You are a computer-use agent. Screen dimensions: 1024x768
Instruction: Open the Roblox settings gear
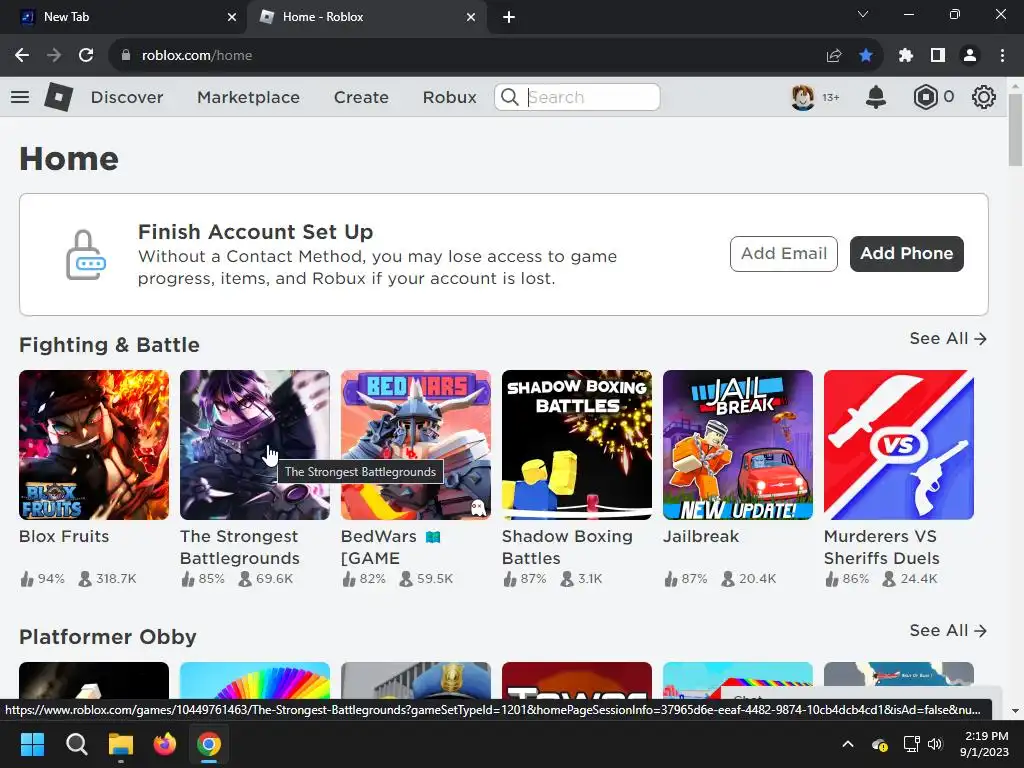coord(984,97)
